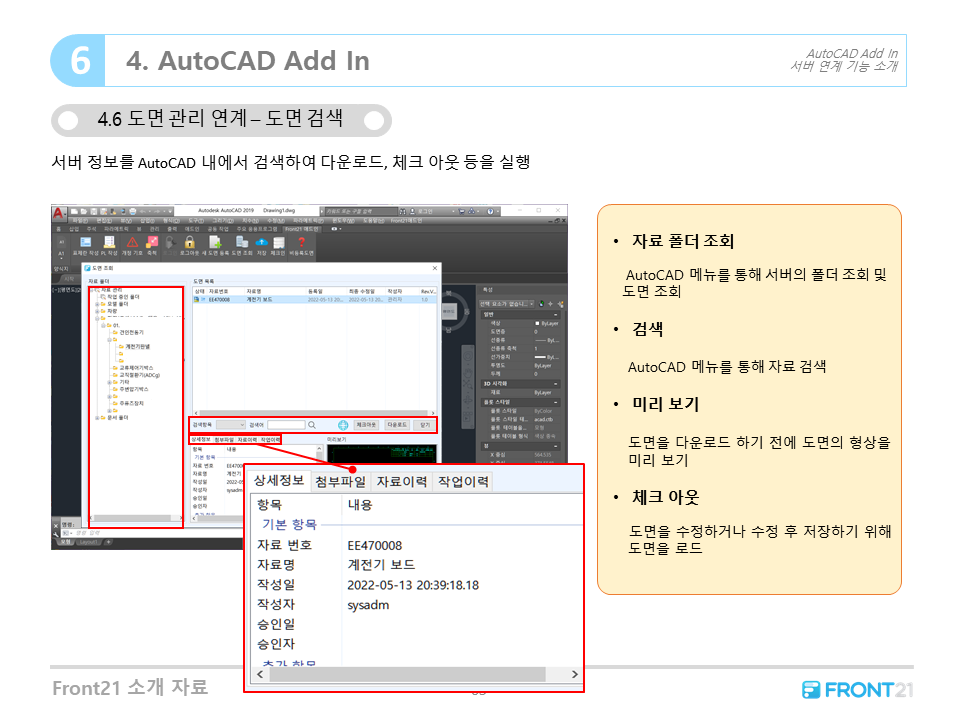Click the right scroll arrow in enlarged detail view
Viewport: 960px width, 720px height.
coord(574,674)
